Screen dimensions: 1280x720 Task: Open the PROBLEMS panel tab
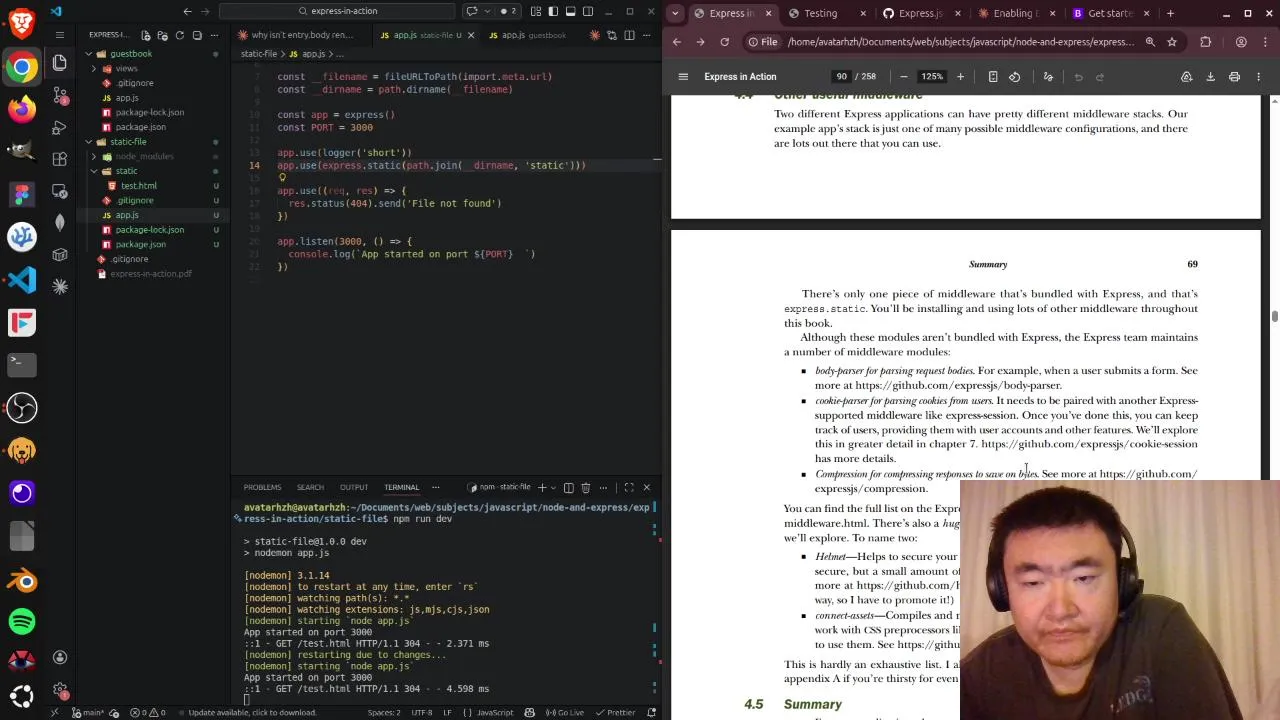point(262,487)
